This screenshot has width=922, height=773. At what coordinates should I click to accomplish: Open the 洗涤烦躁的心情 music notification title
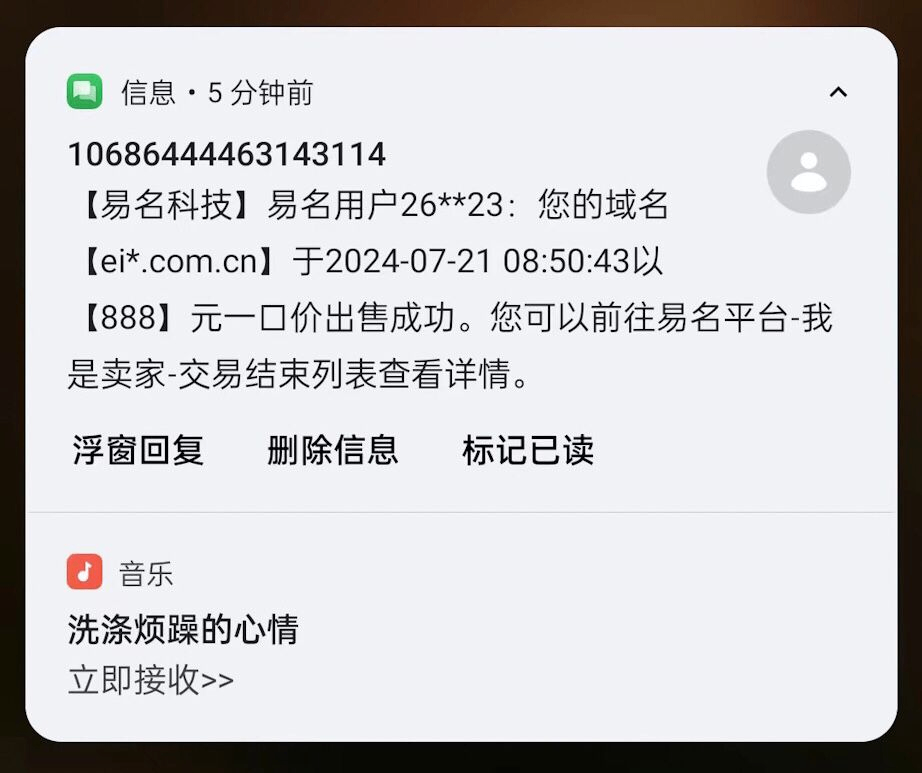click(x=183, y=630)
